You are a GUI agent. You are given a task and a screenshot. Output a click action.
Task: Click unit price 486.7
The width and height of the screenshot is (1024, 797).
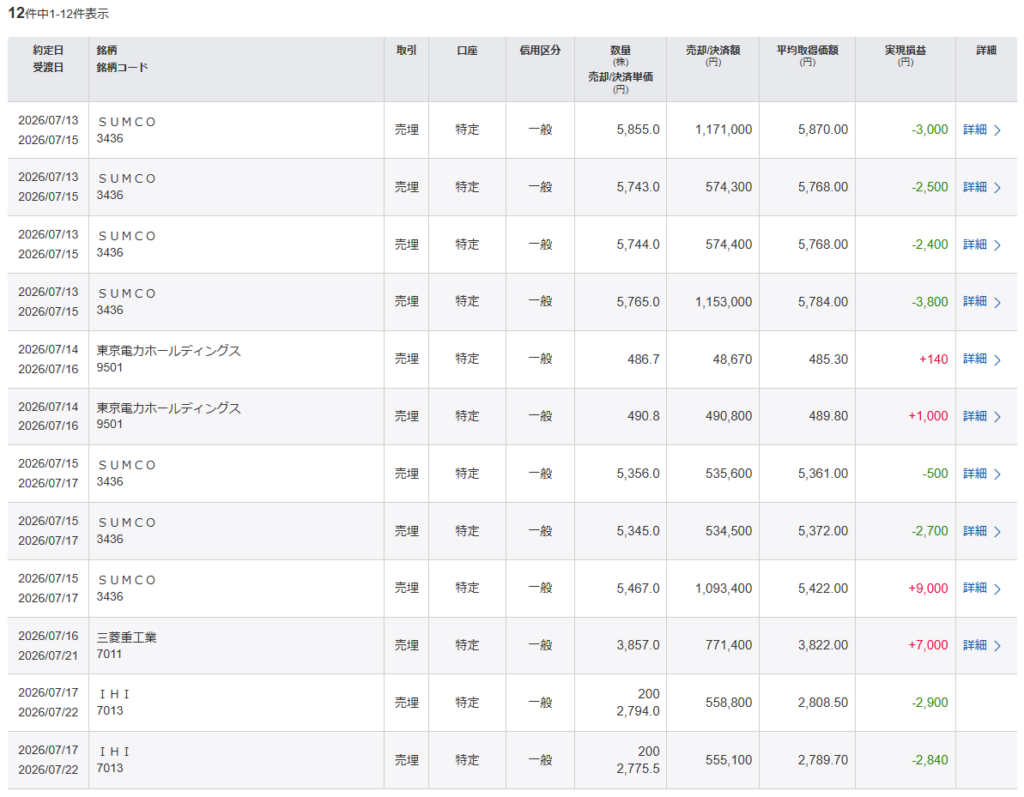coord(643,359)
